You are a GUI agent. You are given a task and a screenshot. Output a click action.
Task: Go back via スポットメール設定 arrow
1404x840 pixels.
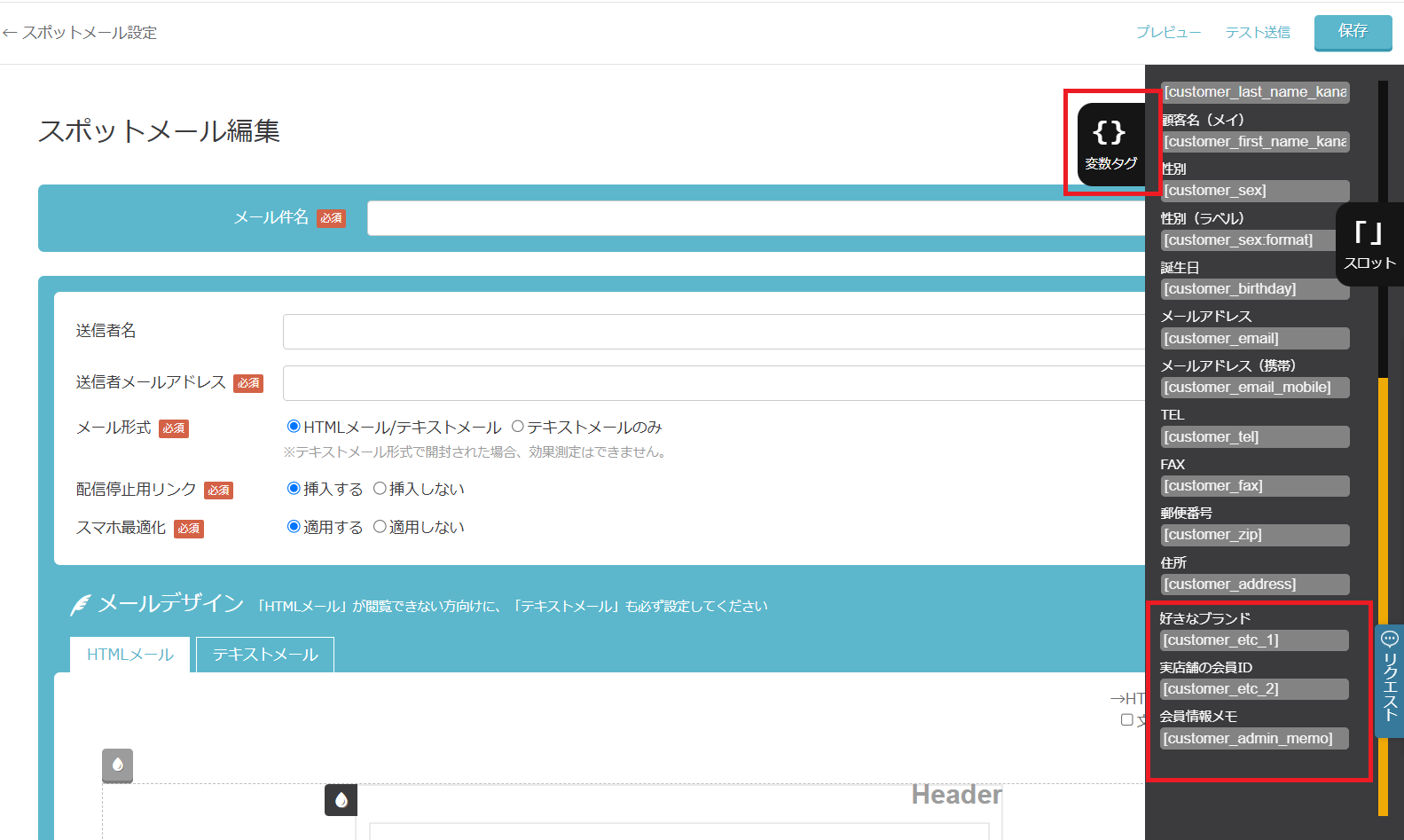tap(80, 33)
